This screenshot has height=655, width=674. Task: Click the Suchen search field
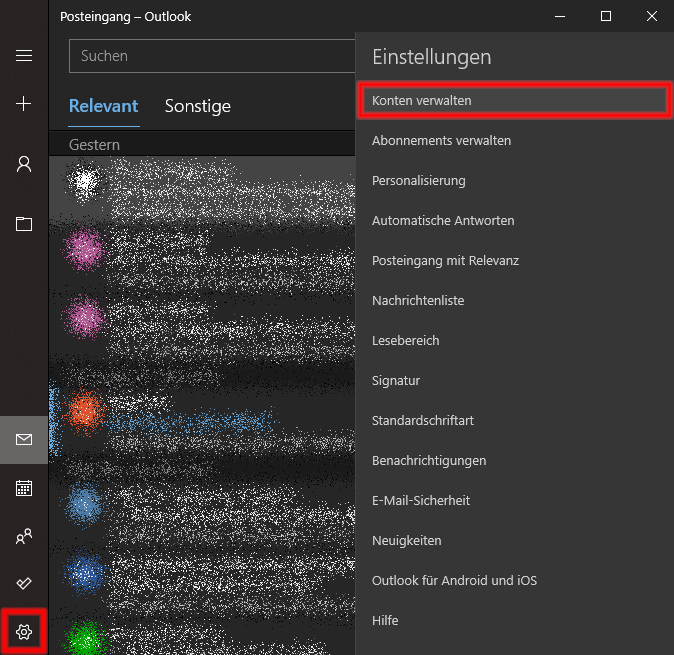pyautogui.click(x=212, y=56)
